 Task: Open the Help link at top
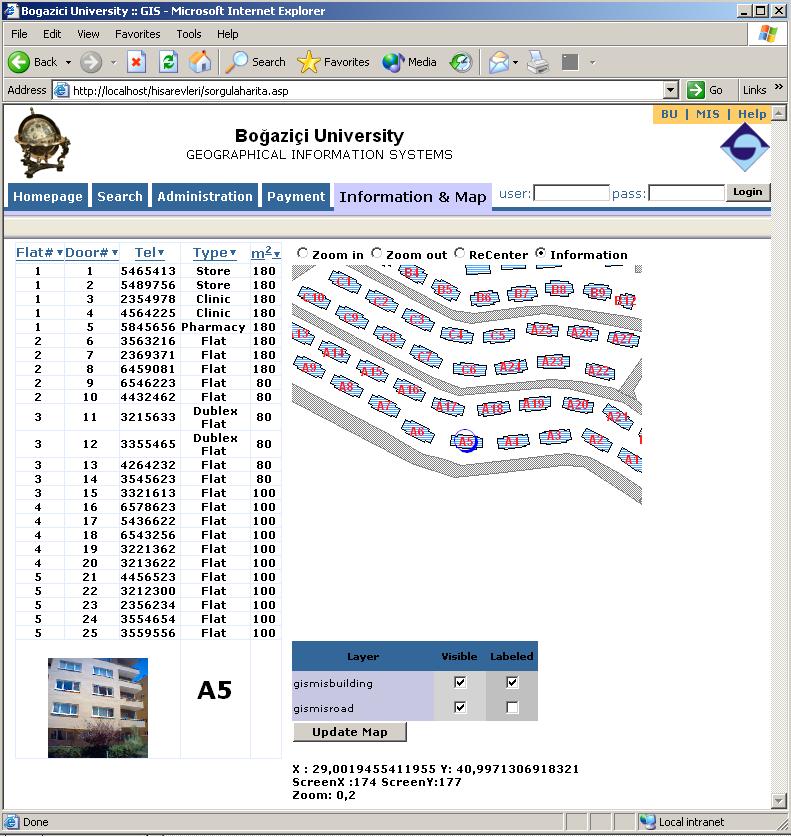pos(752,114)
